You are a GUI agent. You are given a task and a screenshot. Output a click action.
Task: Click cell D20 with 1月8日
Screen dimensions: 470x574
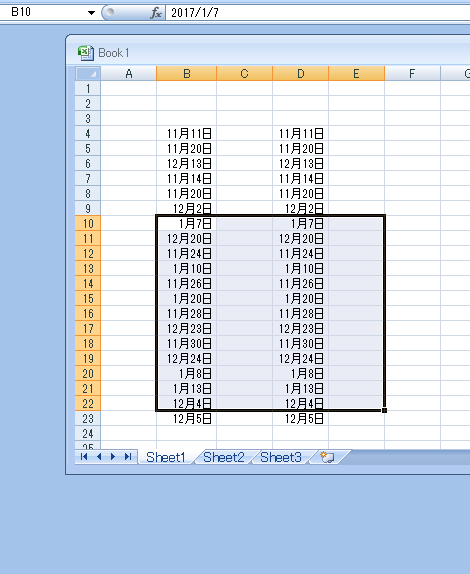click(301, 374)
